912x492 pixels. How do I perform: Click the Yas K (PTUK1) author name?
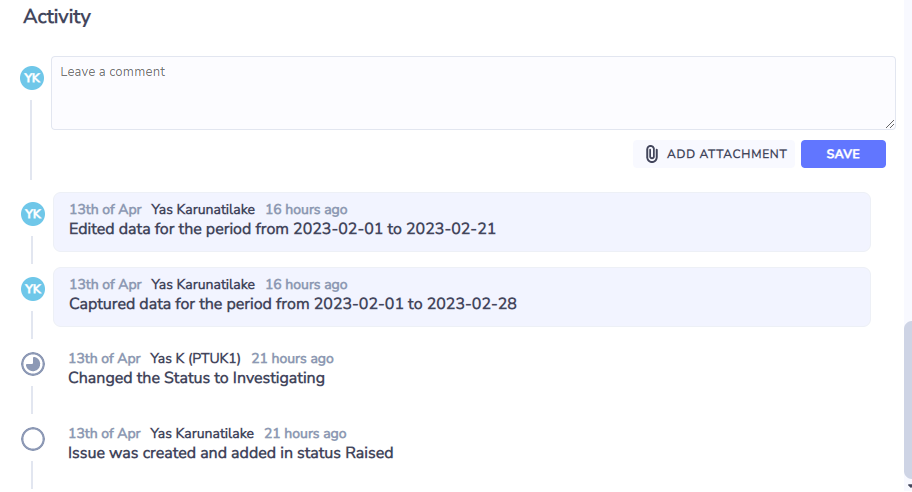(195, 358)
